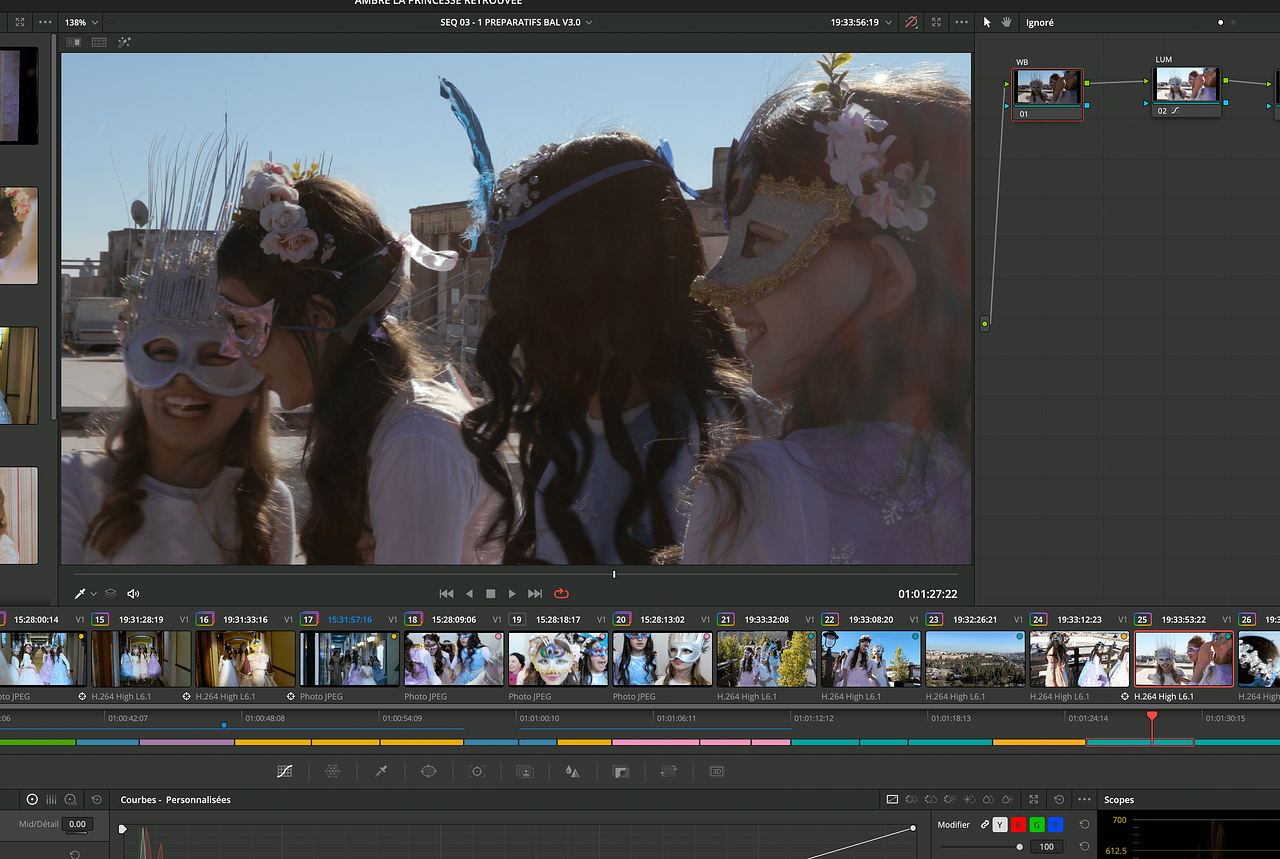The image size is (1280, 859).
Task: Open the viewer zoom 138% dropdown
Action: [82, 22]
